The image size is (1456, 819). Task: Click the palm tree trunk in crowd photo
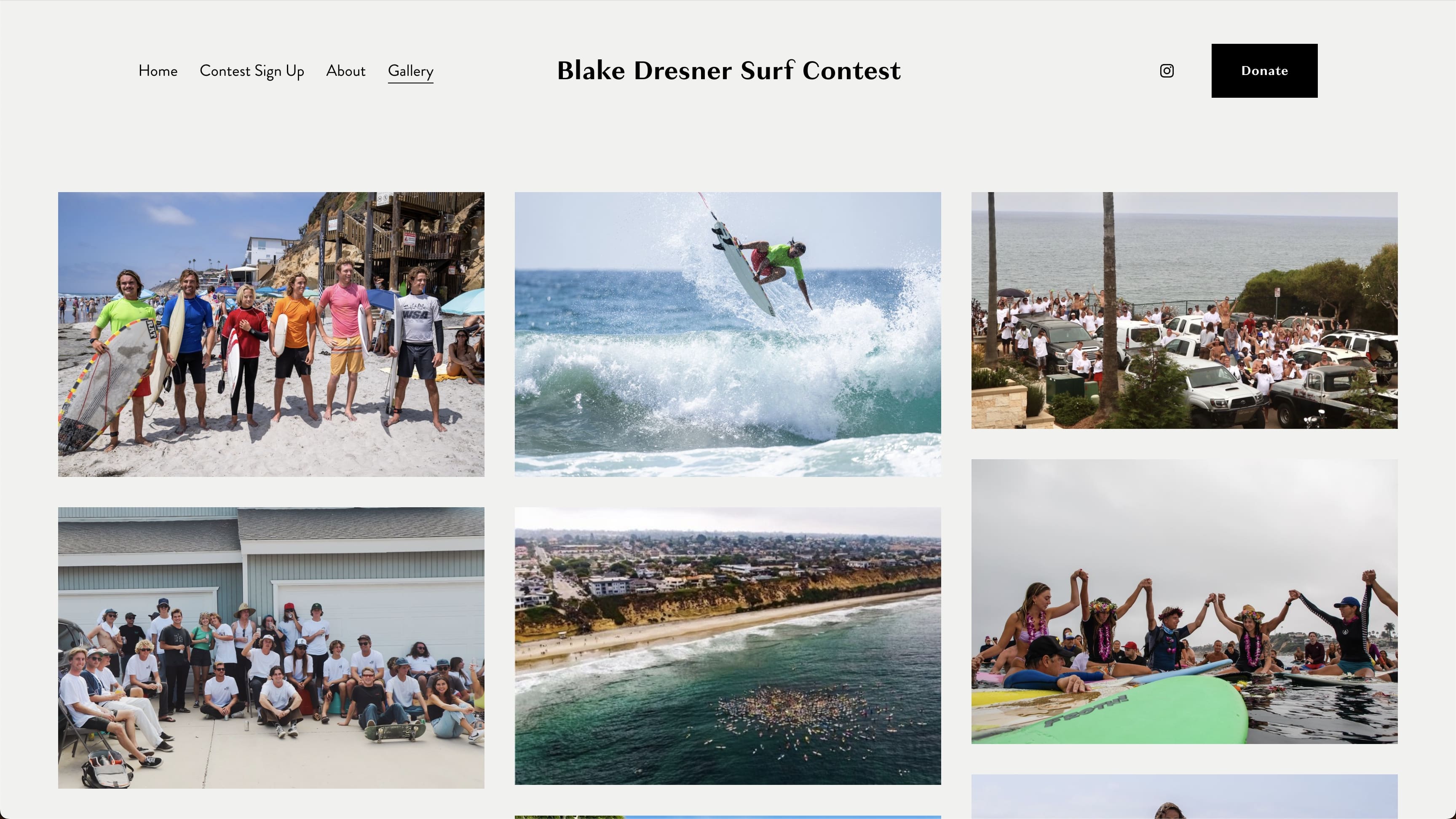[x=1109, y=305]
